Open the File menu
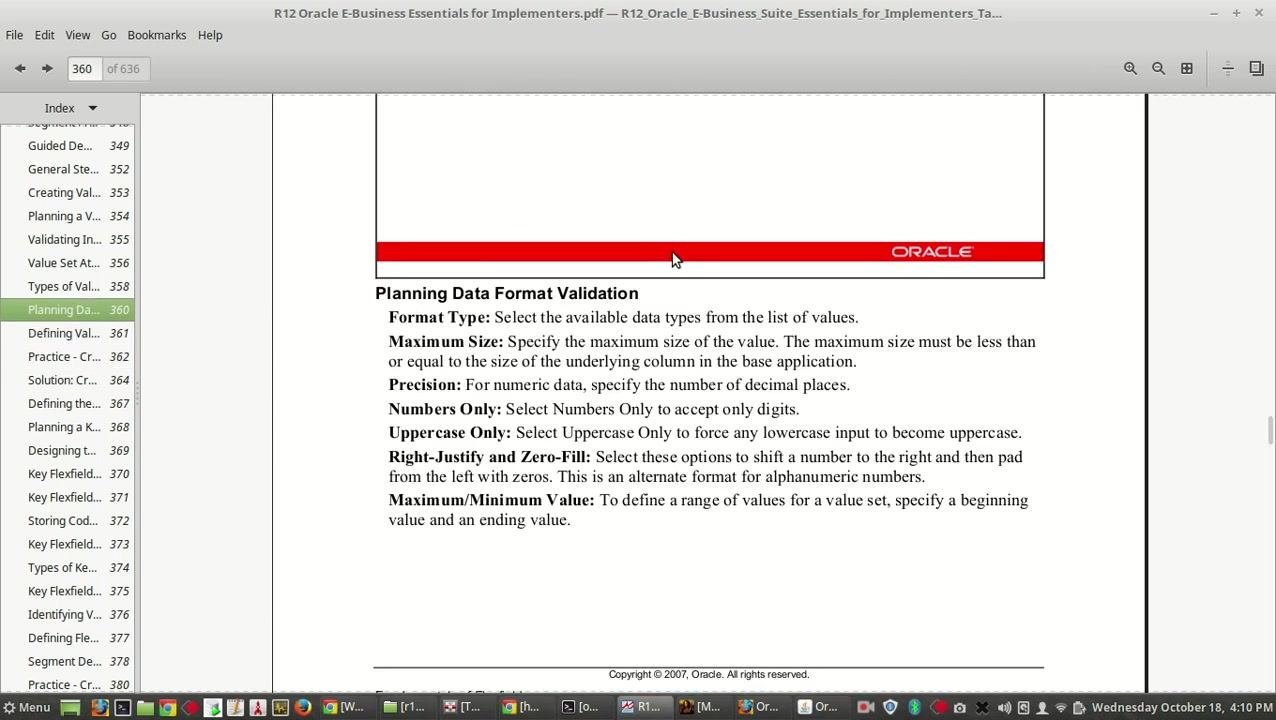This screenshot has width=1276, height=720. tap(14, 35)
